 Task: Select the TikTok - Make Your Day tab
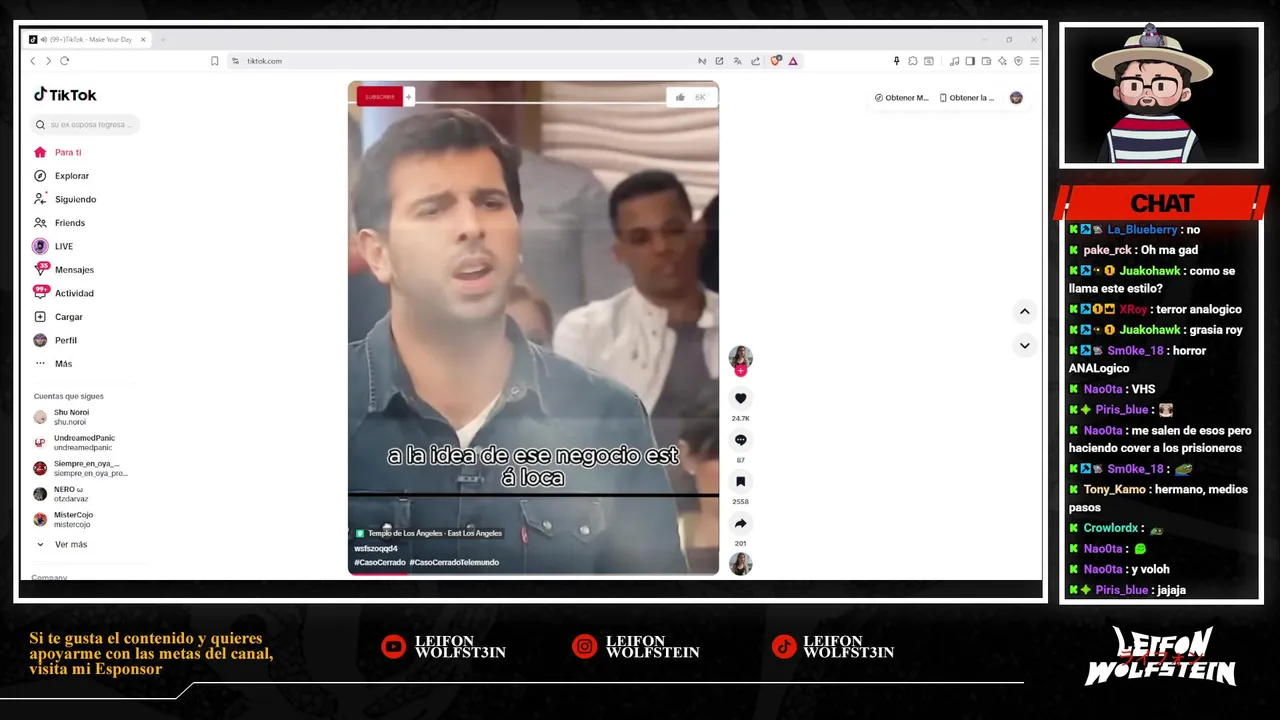point(85,40)
